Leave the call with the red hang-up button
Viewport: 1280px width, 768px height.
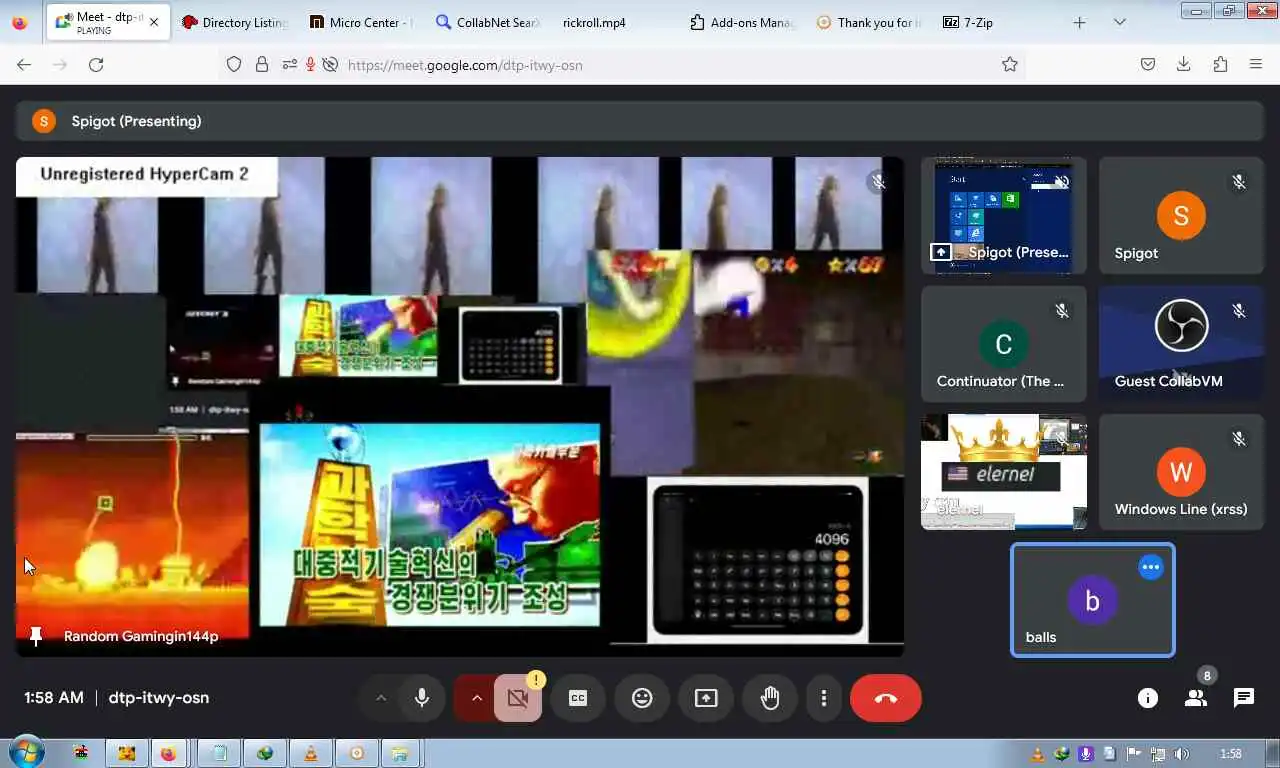coord(886,698)
